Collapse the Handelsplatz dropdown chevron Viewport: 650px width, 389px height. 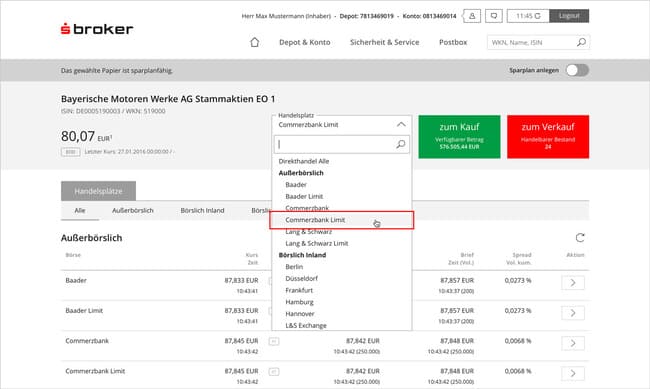(x=401, y=124)
